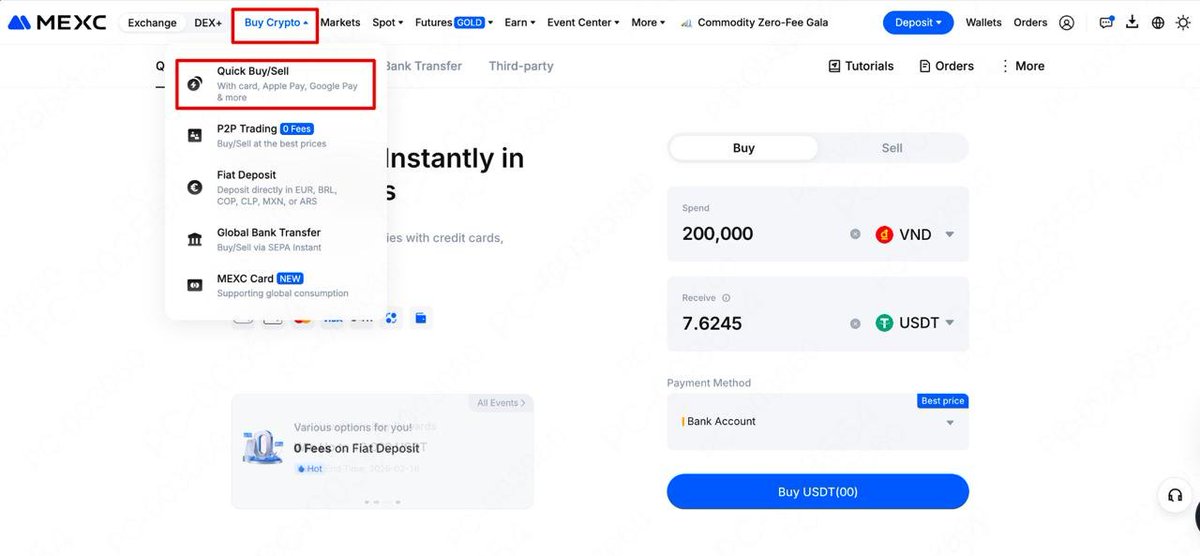Choose Global Bank Transfer from the menu
Image resolution: width=1200 pixels, height=556 pixels.
[x=276, y=239]
